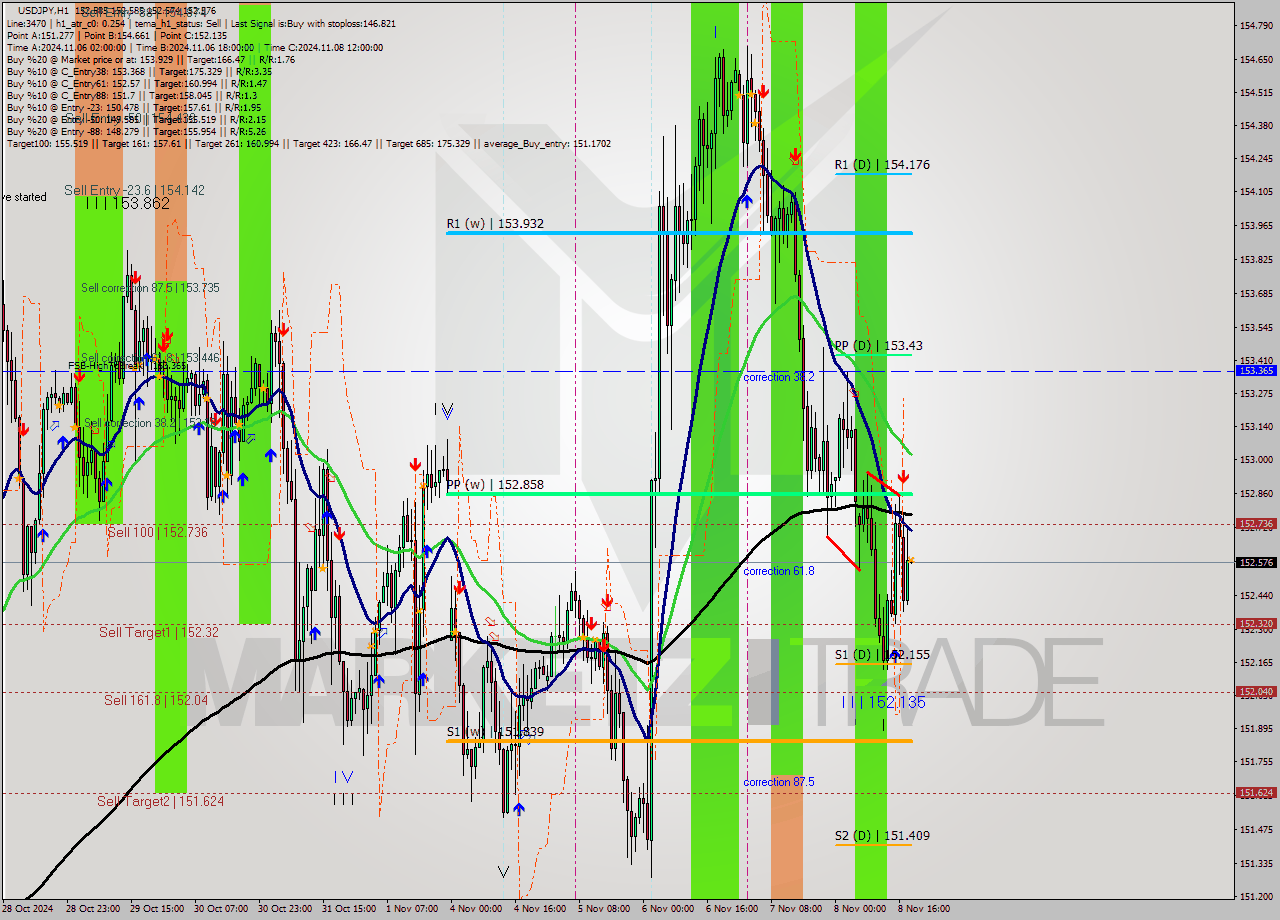
Task: Click the '28 Oct 2024' time axis label
Action: point(27,909)
